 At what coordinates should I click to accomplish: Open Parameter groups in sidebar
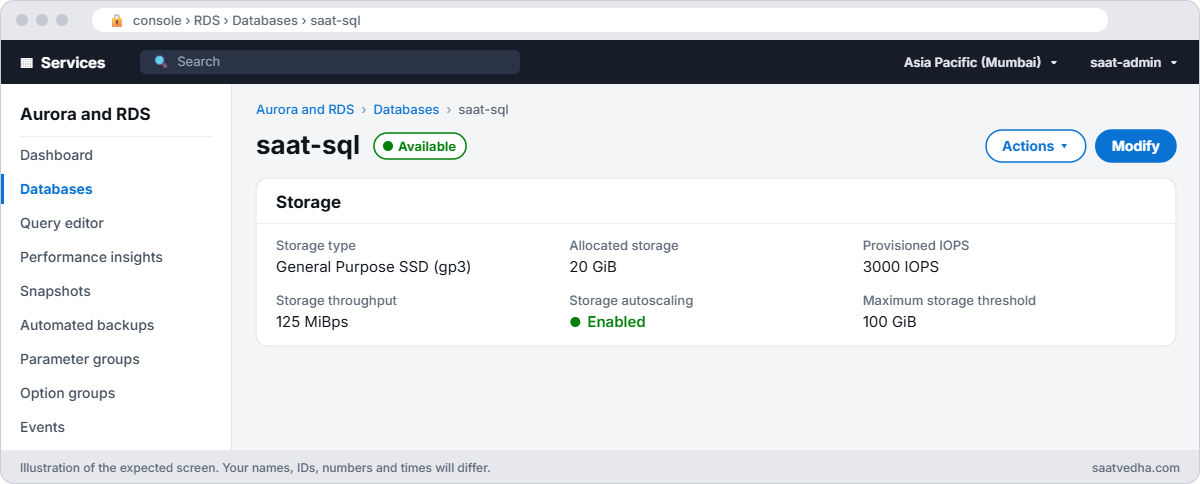[80, 359]
